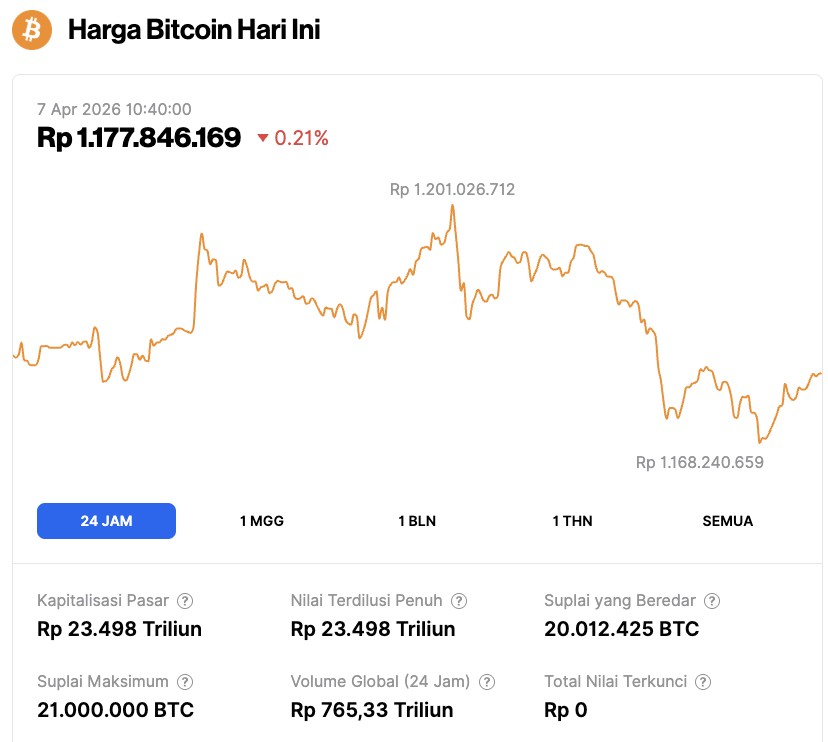Show the SEMUA all-time chart
The width and height of the screenshot is (828, 742).
pos(727,521)
